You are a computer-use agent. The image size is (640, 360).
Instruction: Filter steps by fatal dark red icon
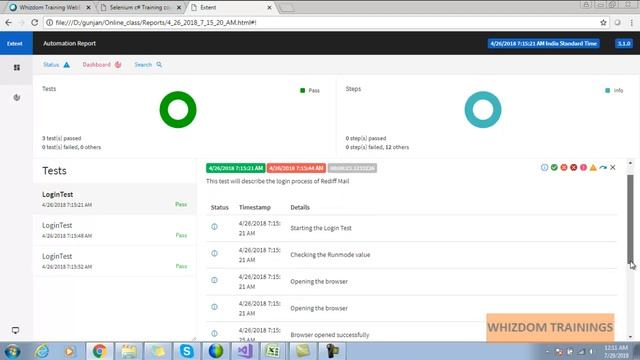click(573, 167)
